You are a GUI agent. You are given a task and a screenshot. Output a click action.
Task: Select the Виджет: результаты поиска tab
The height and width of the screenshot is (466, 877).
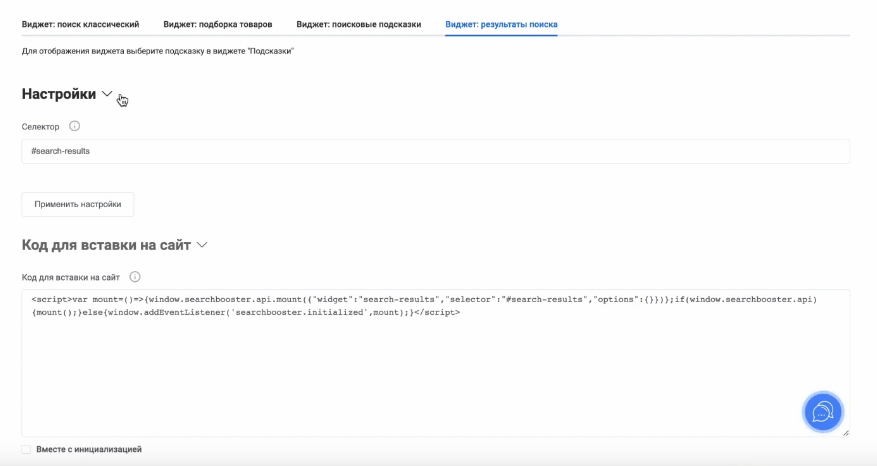[x=501, y=23]
